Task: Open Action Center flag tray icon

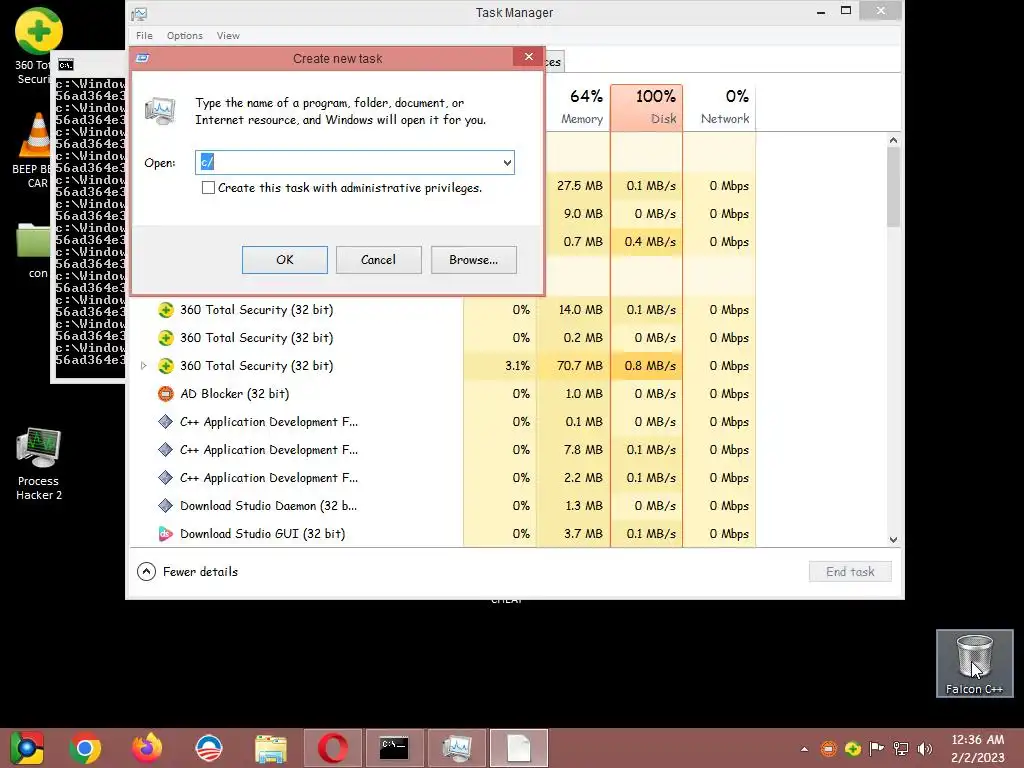Action: point(876,749)
